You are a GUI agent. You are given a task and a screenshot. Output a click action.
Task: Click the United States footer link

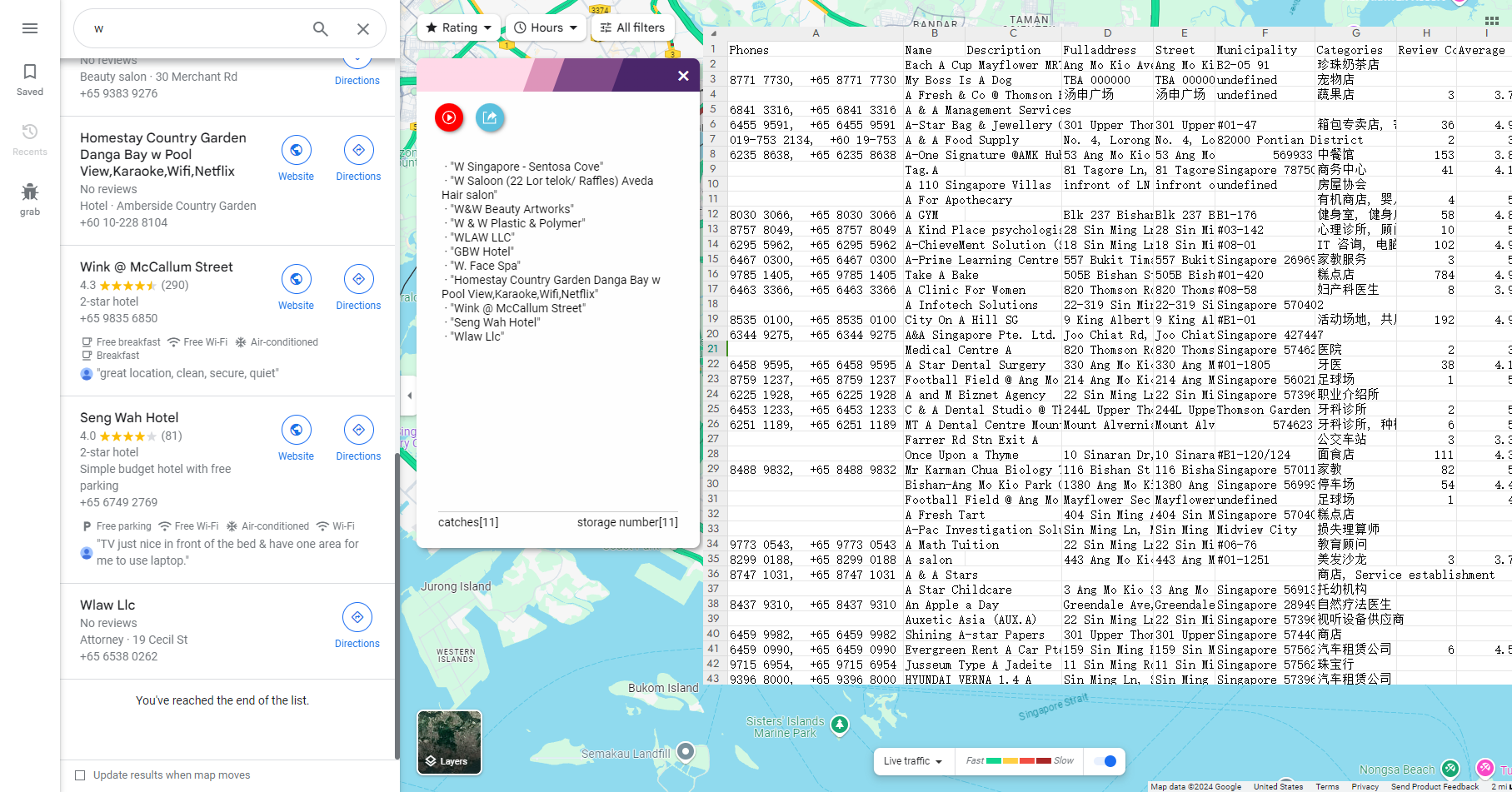pos(1278,786)
